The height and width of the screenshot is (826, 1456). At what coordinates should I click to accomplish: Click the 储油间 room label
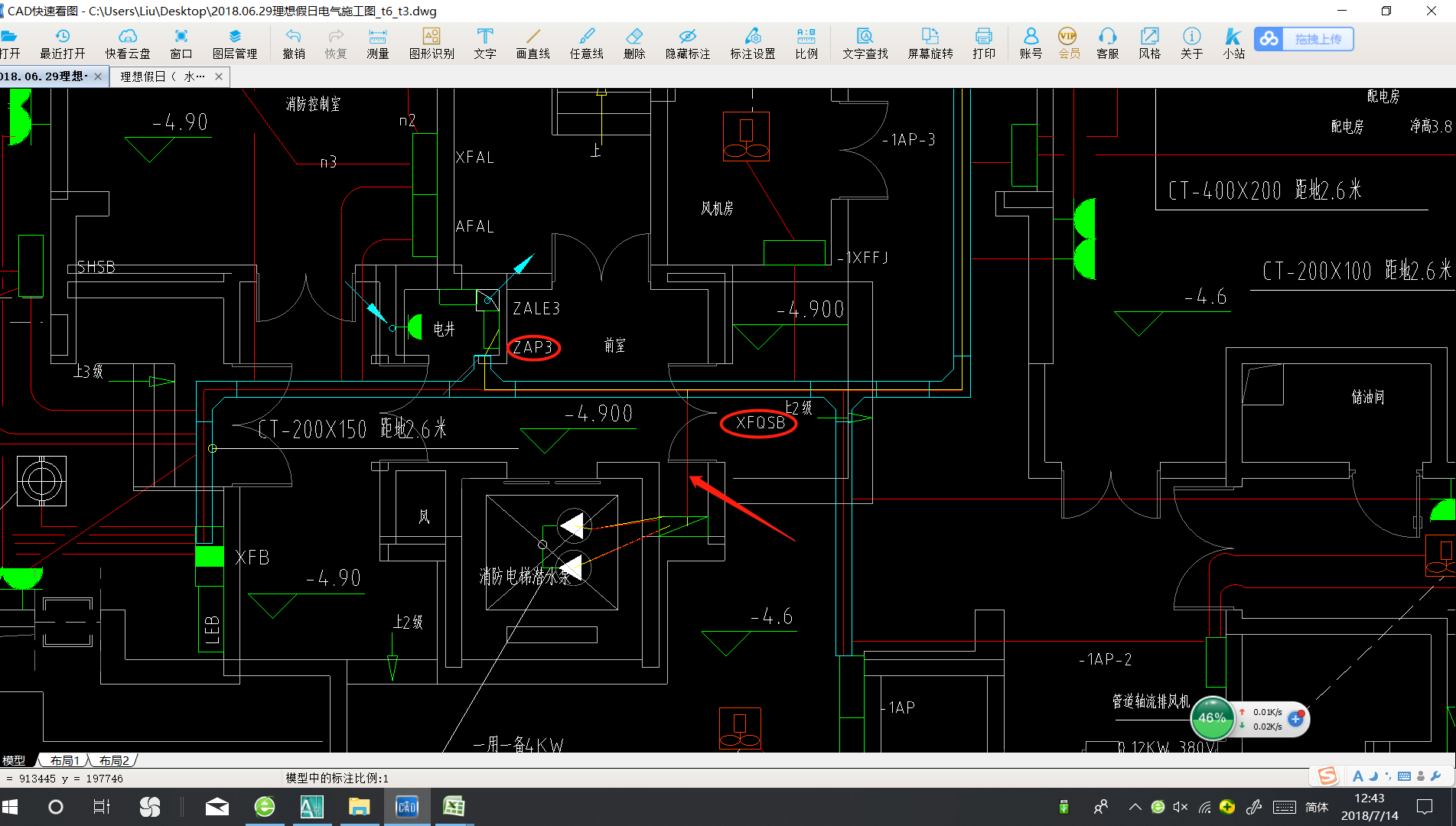[x=1368, y=397]
